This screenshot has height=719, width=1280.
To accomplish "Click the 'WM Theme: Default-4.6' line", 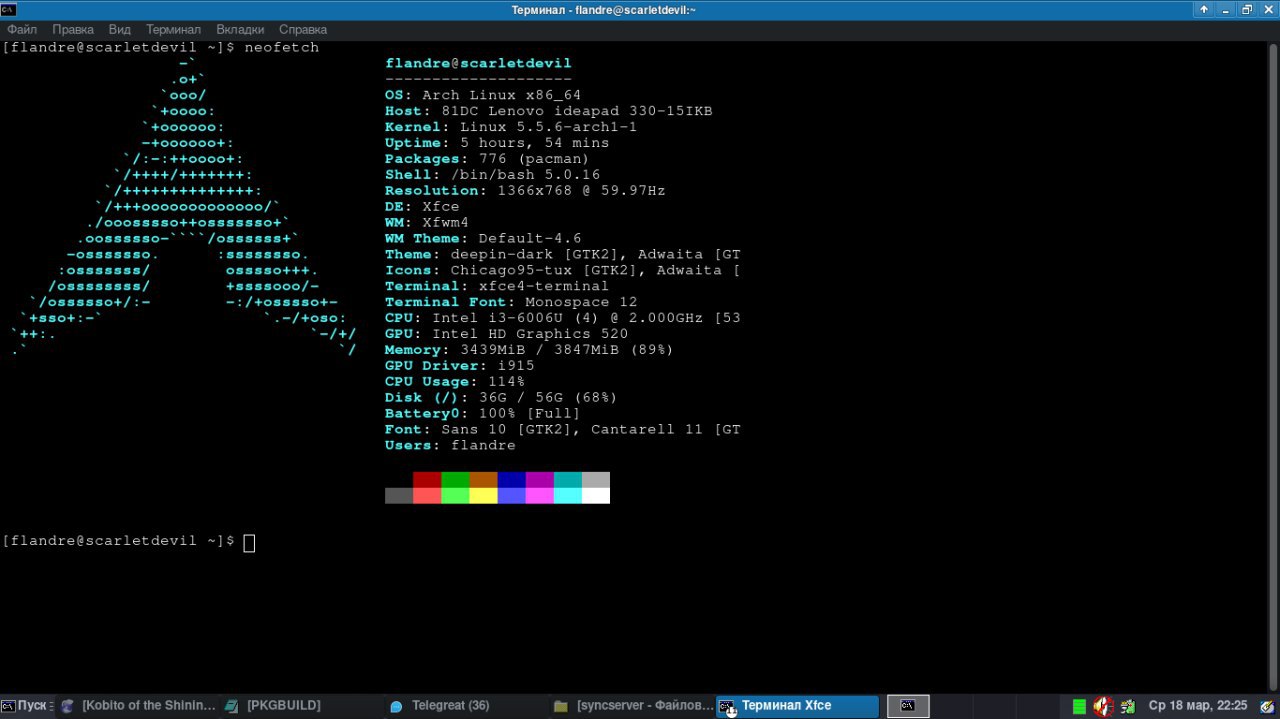I will (483, 239).
